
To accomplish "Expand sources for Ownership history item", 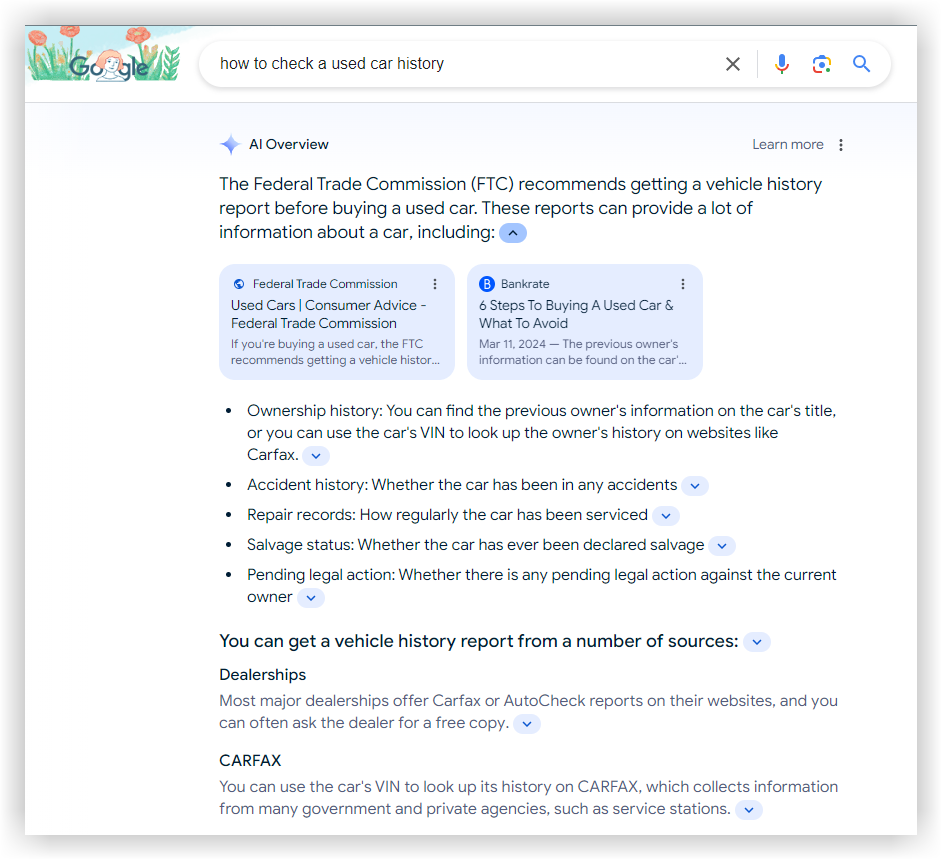I will [x=316, y=456].
